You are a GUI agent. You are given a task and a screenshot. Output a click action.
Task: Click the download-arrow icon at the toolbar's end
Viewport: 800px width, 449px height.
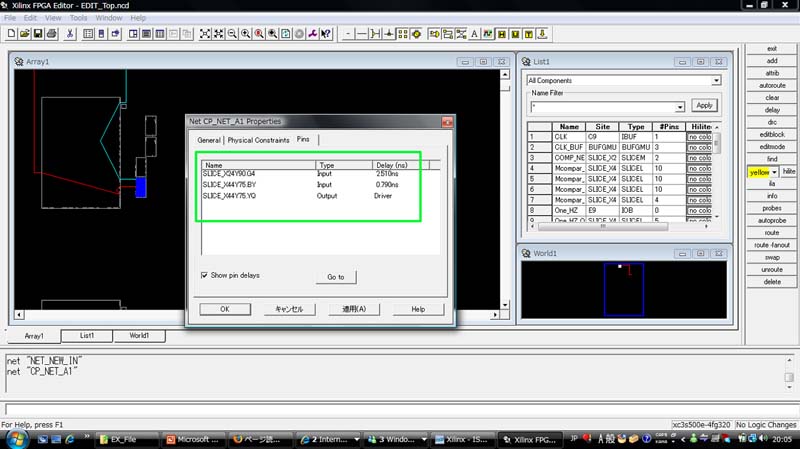pos(542,34)
